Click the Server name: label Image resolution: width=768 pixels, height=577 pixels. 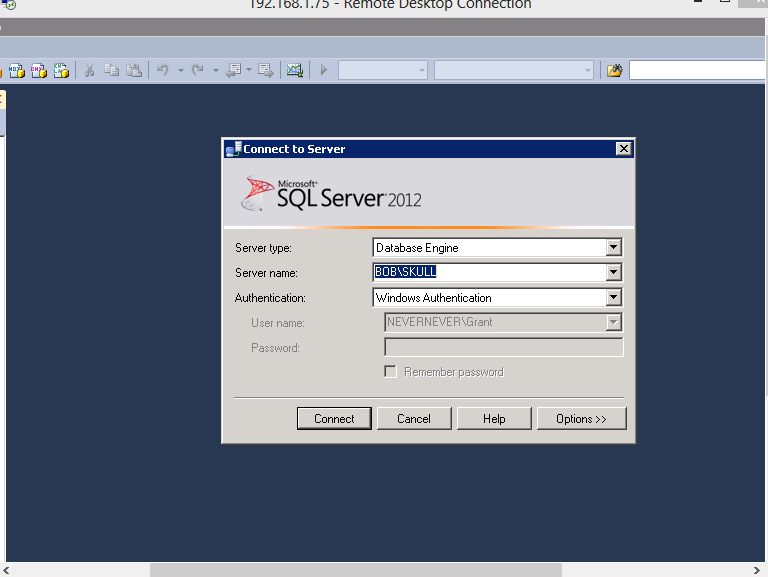[266, 273]
